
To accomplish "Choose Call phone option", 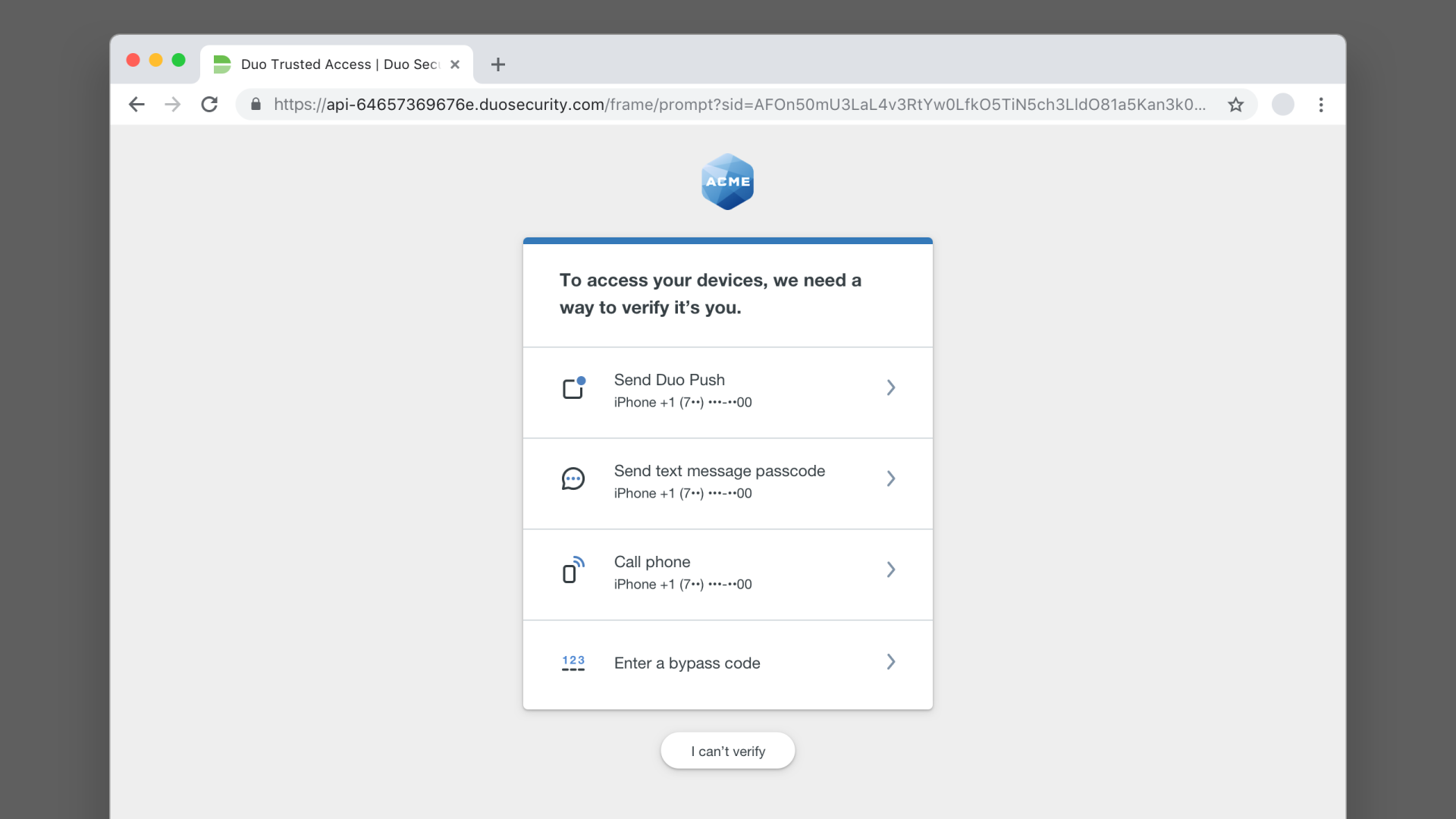I will 728,575.
